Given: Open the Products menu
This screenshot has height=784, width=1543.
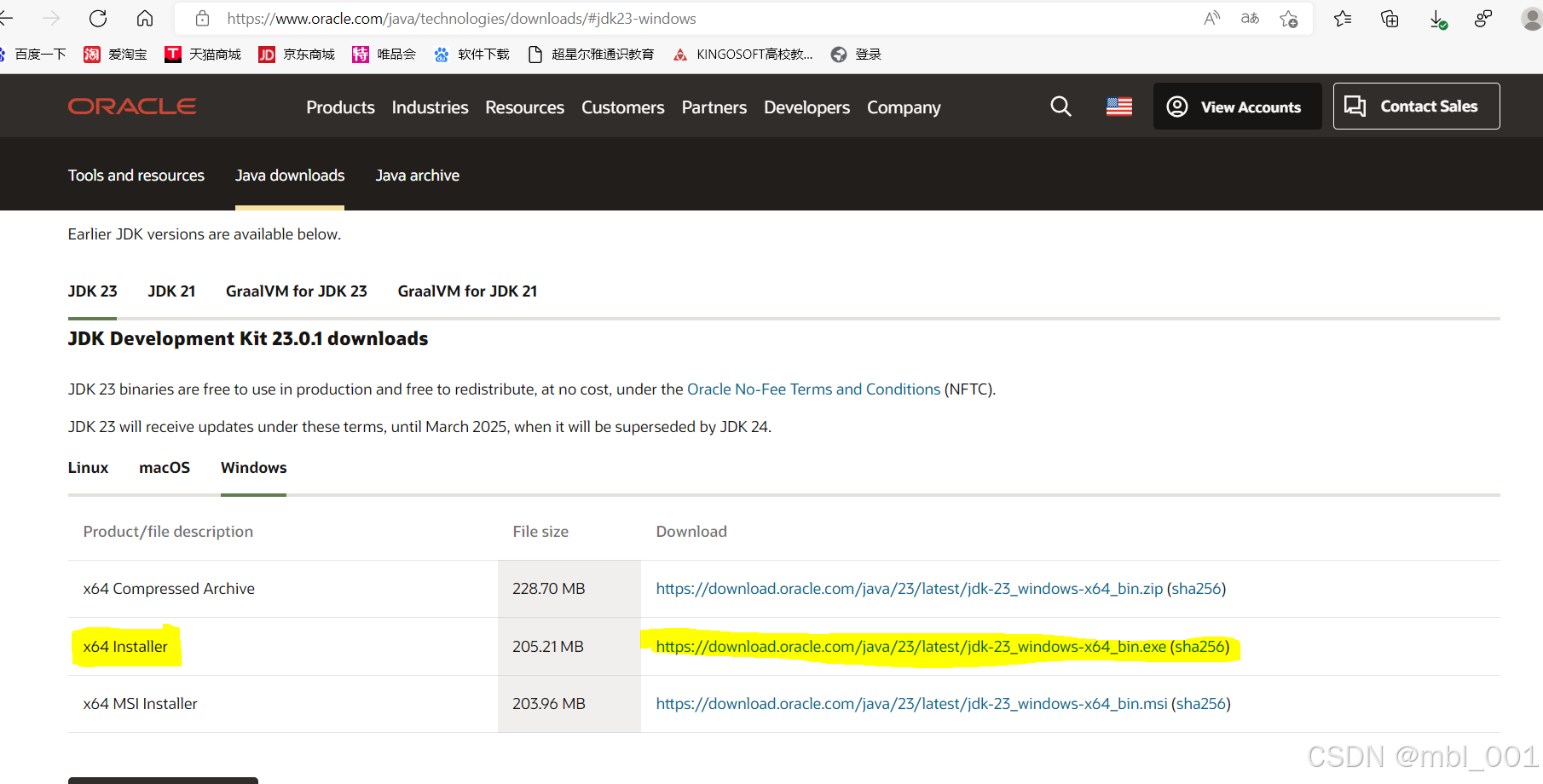Looking at the screenshot, I should (x=340, y=107).
